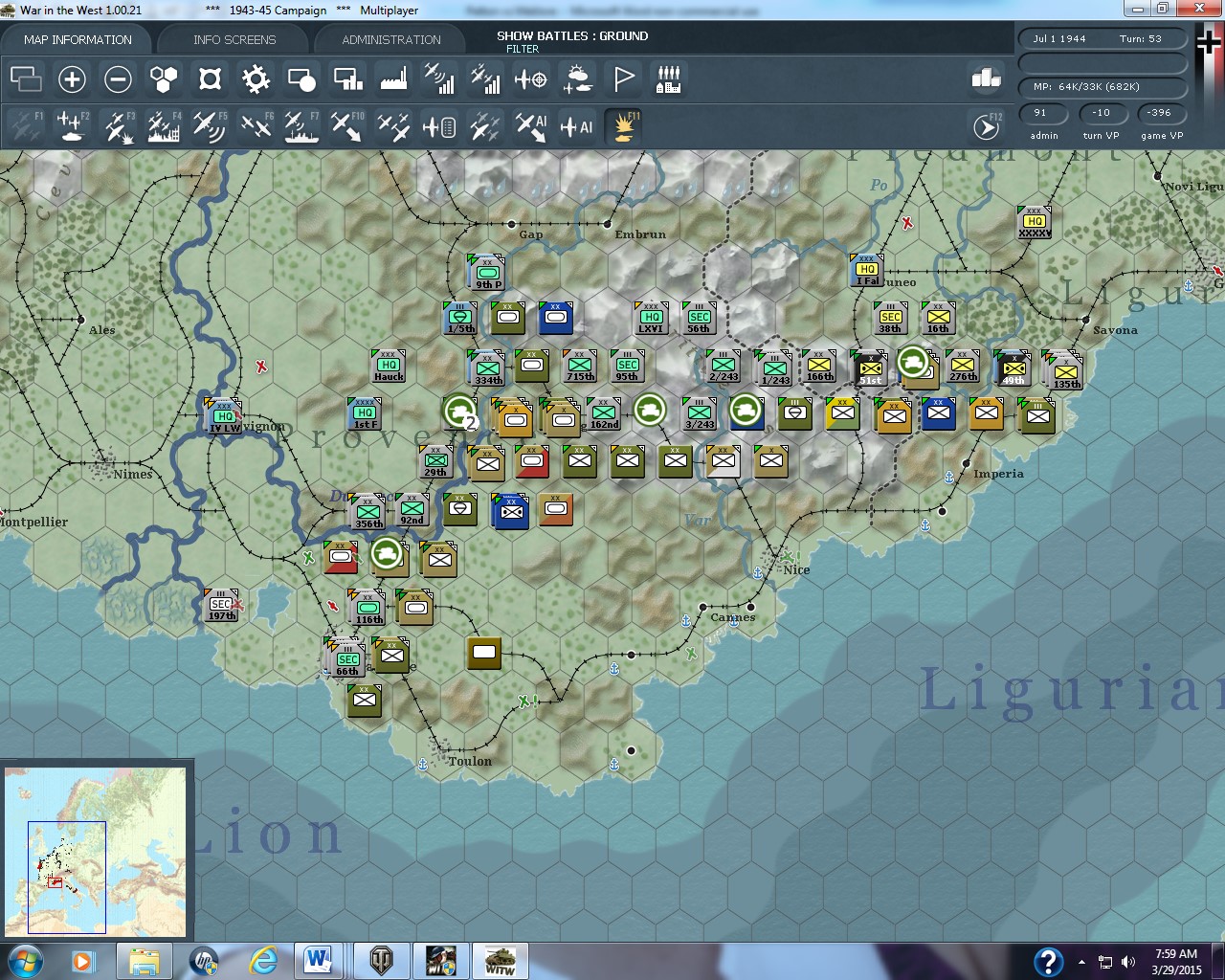Click the Jul 1 1944 date field
Screen dimensions: 1225x980
tap(1102, 39)
